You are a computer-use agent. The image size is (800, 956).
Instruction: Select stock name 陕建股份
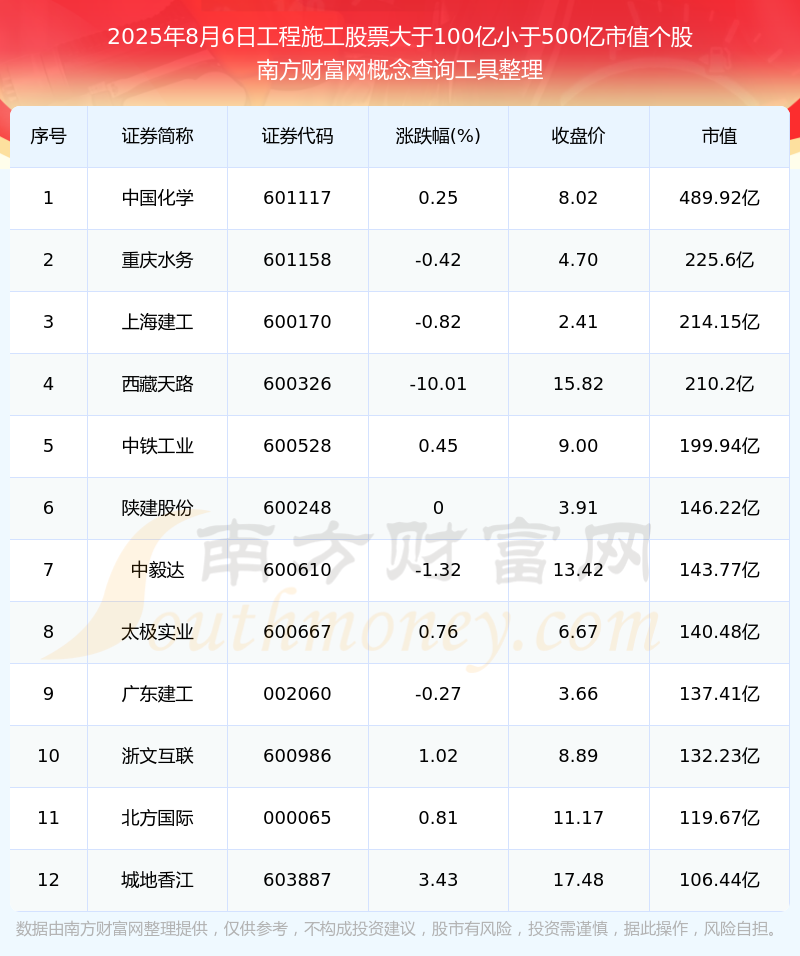pos(157,508)
